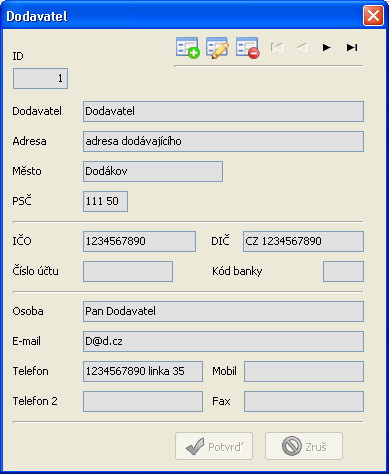This screenshot has height=474, width=389.
Task: Click the DIČ label
Action: 220,241
